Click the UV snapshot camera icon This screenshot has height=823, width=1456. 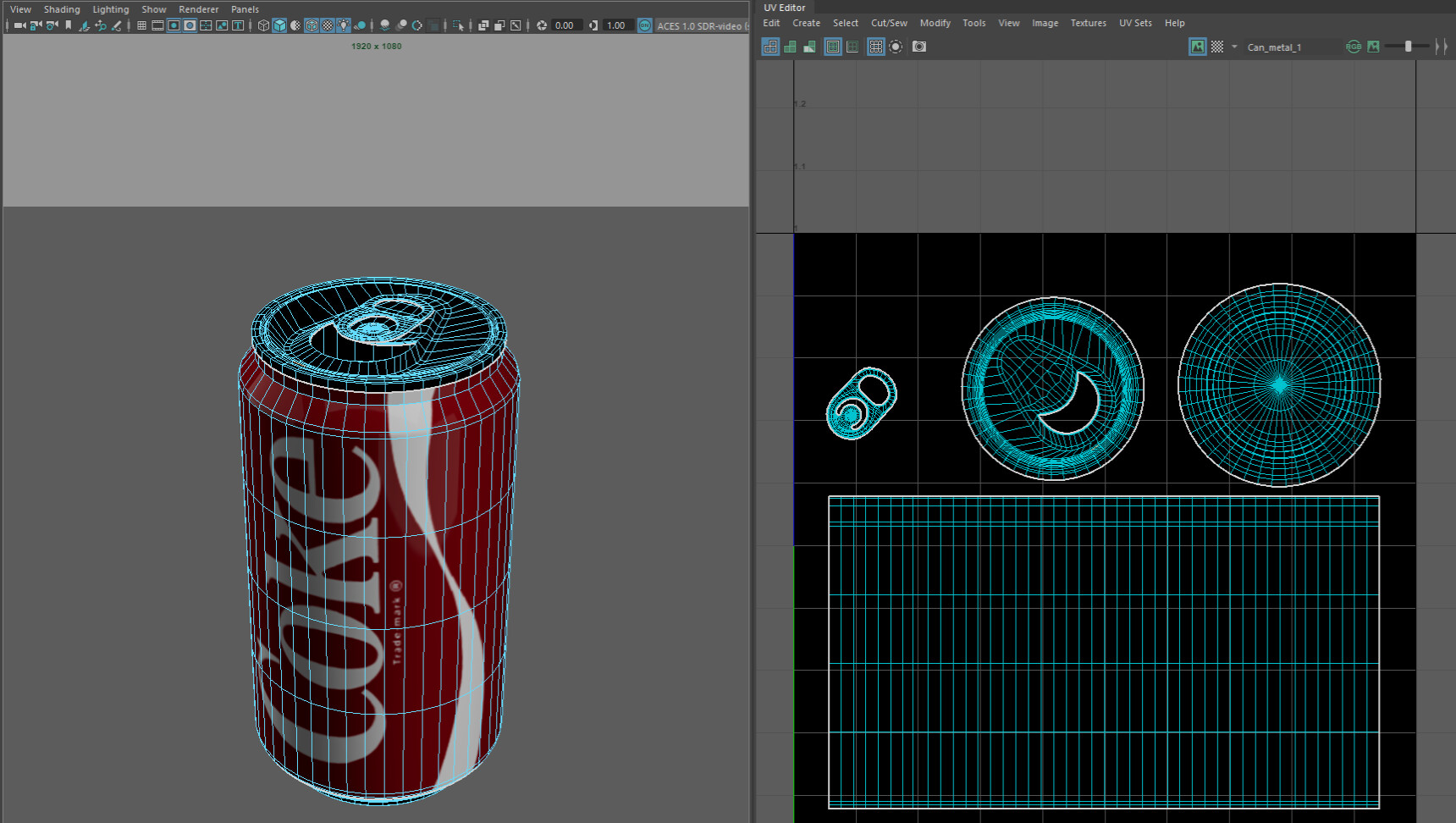tap(919, 47)
